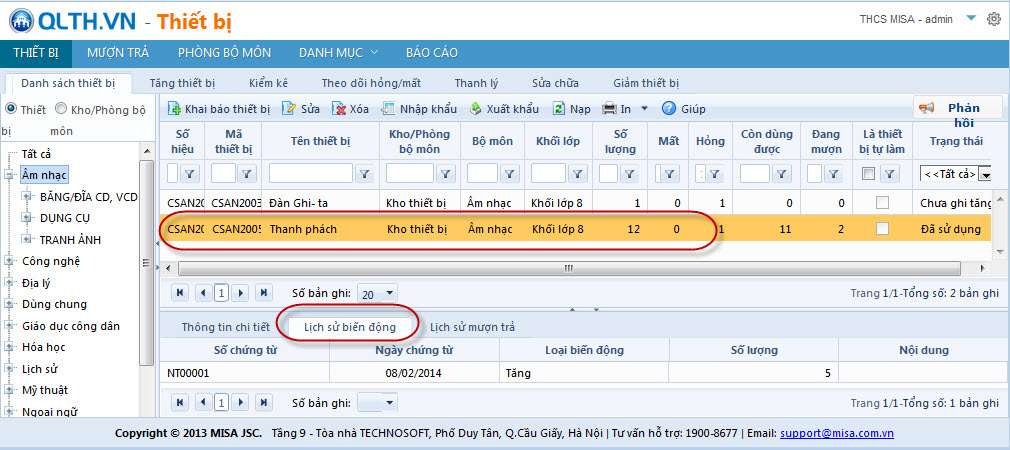
Task: Click the support@misa.com.vn email link
Action: (x=836, y=433)
